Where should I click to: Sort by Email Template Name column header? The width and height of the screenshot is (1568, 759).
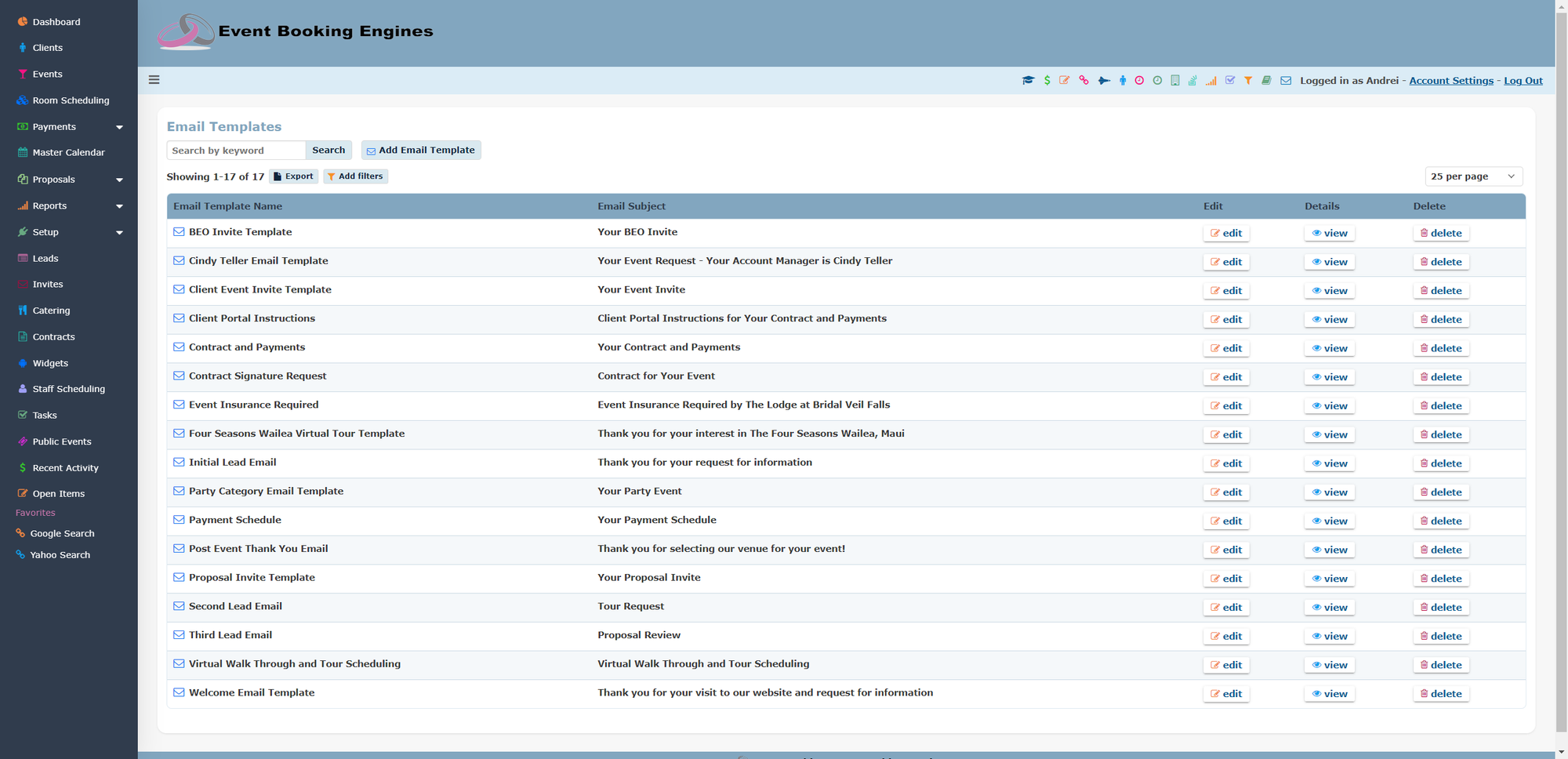click(227, 206)
